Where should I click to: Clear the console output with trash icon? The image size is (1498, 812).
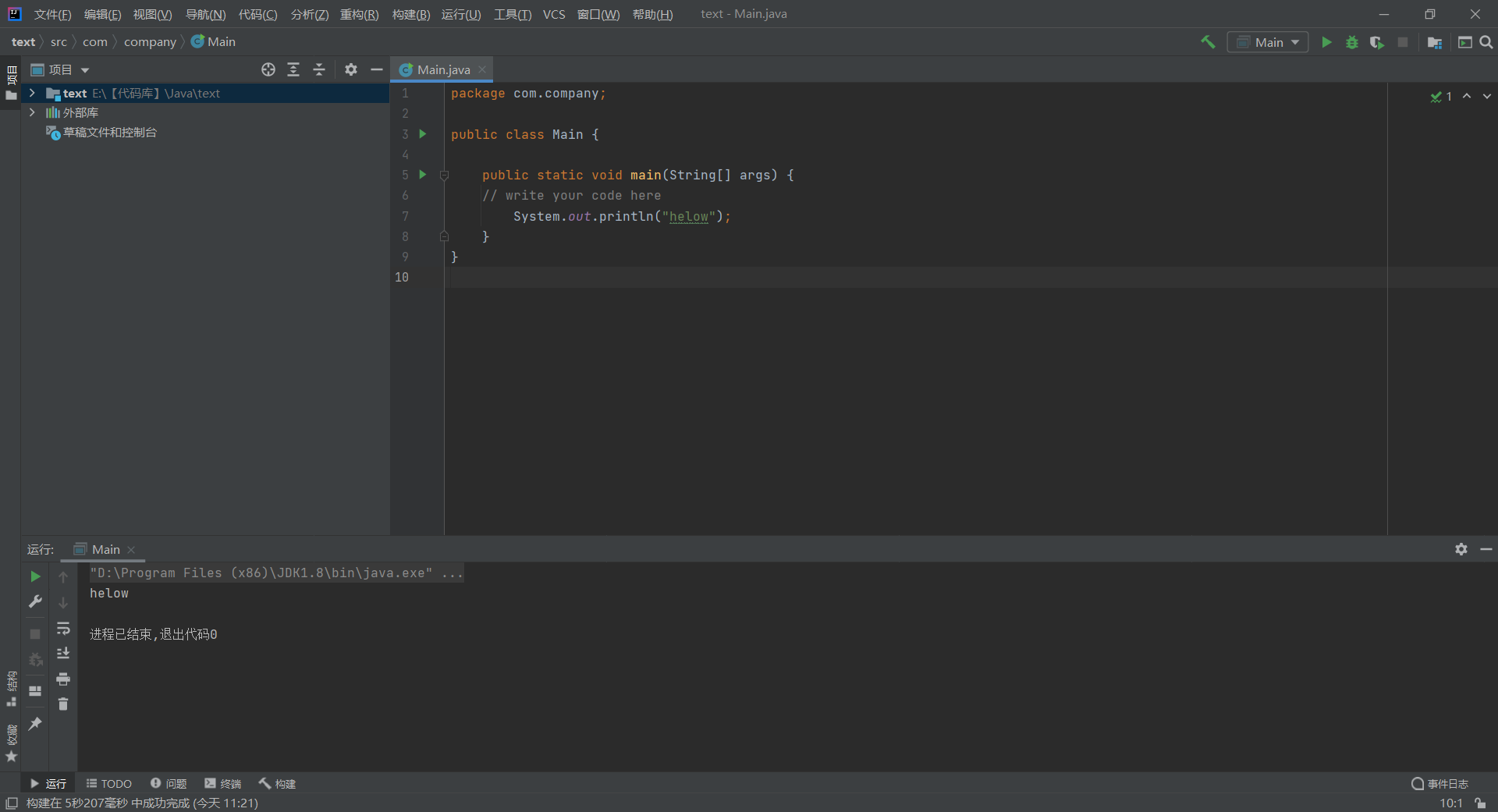[63, 704]
